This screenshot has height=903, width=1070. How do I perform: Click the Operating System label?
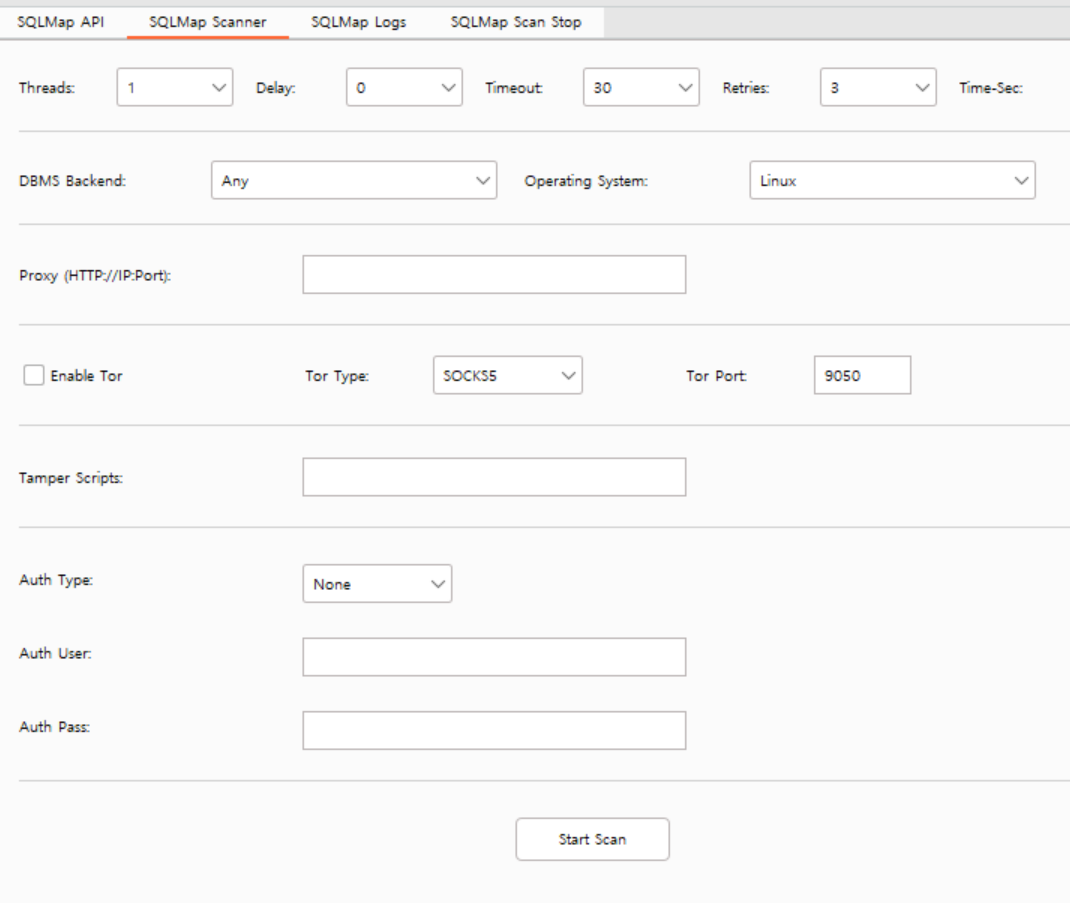(x=586, y=182)
